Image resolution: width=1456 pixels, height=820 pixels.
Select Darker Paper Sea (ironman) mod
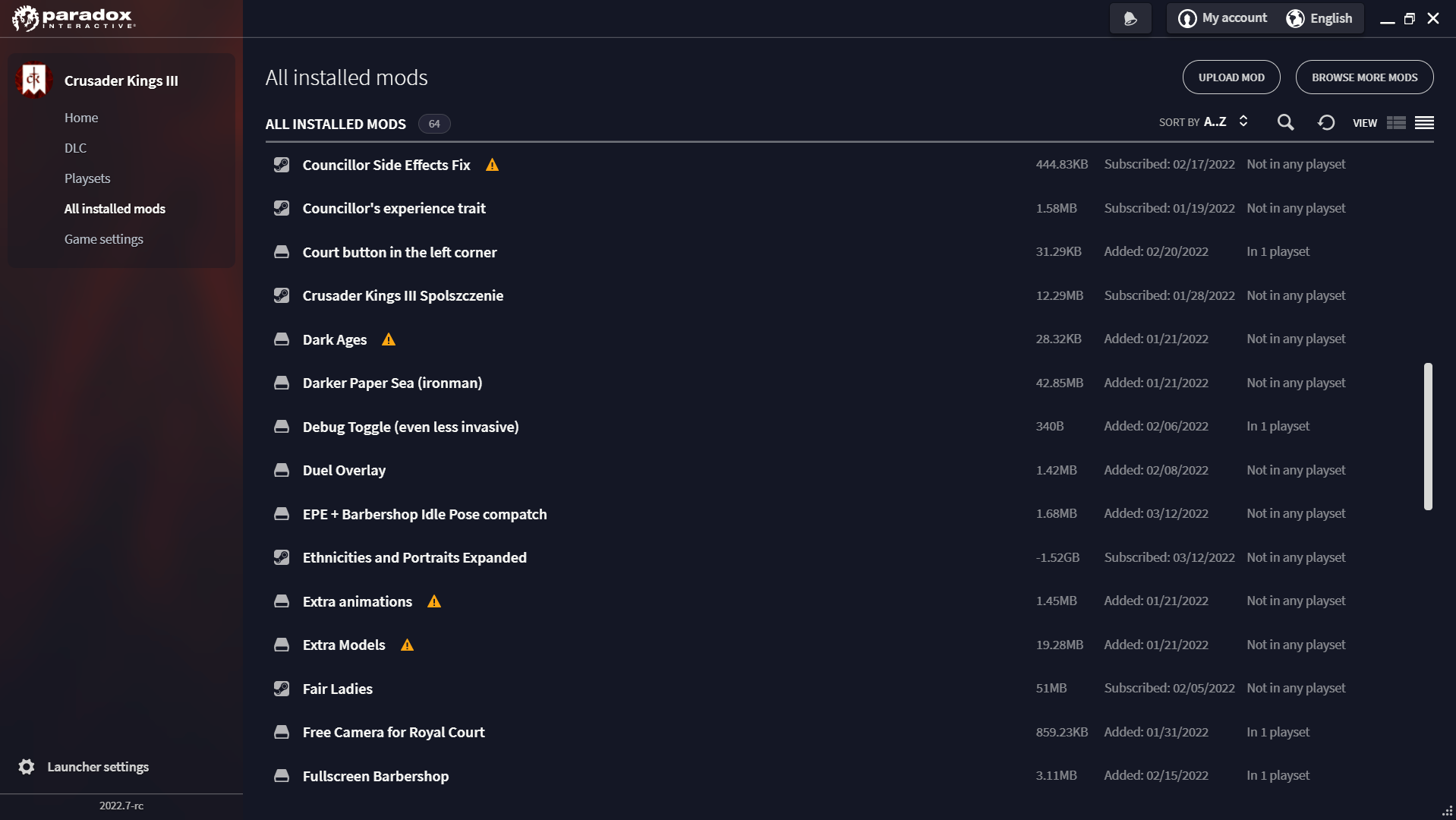392,383
